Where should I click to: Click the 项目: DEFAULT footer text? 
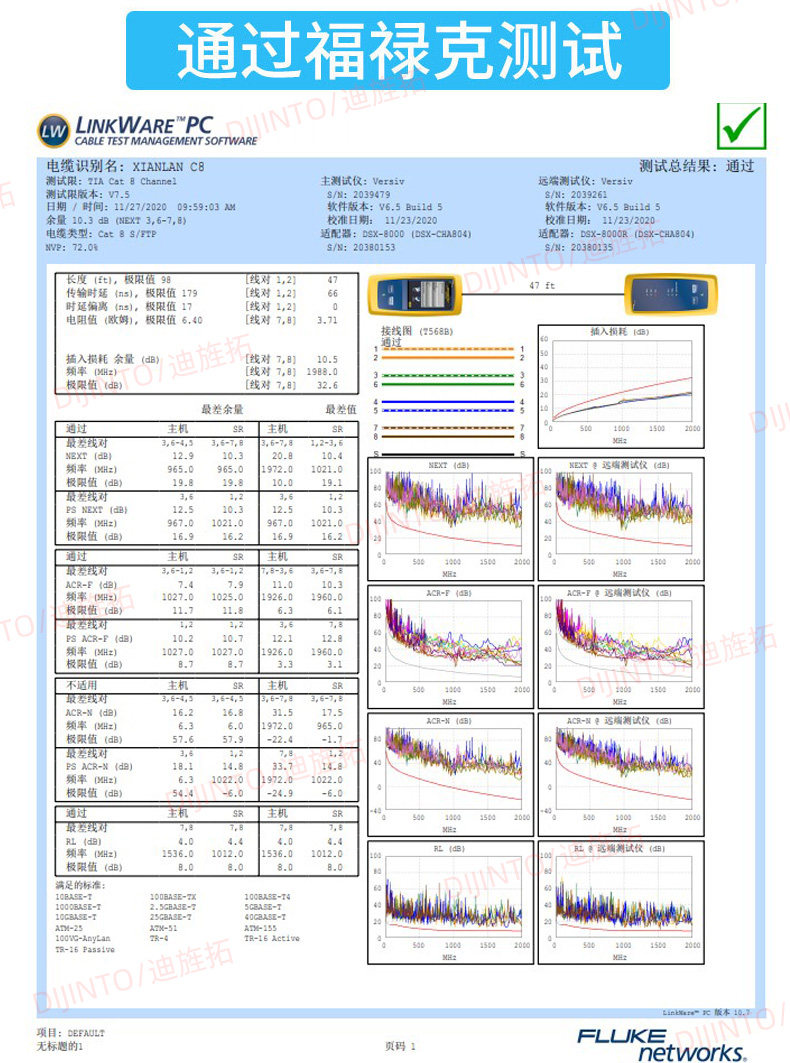click(71, 1032)
